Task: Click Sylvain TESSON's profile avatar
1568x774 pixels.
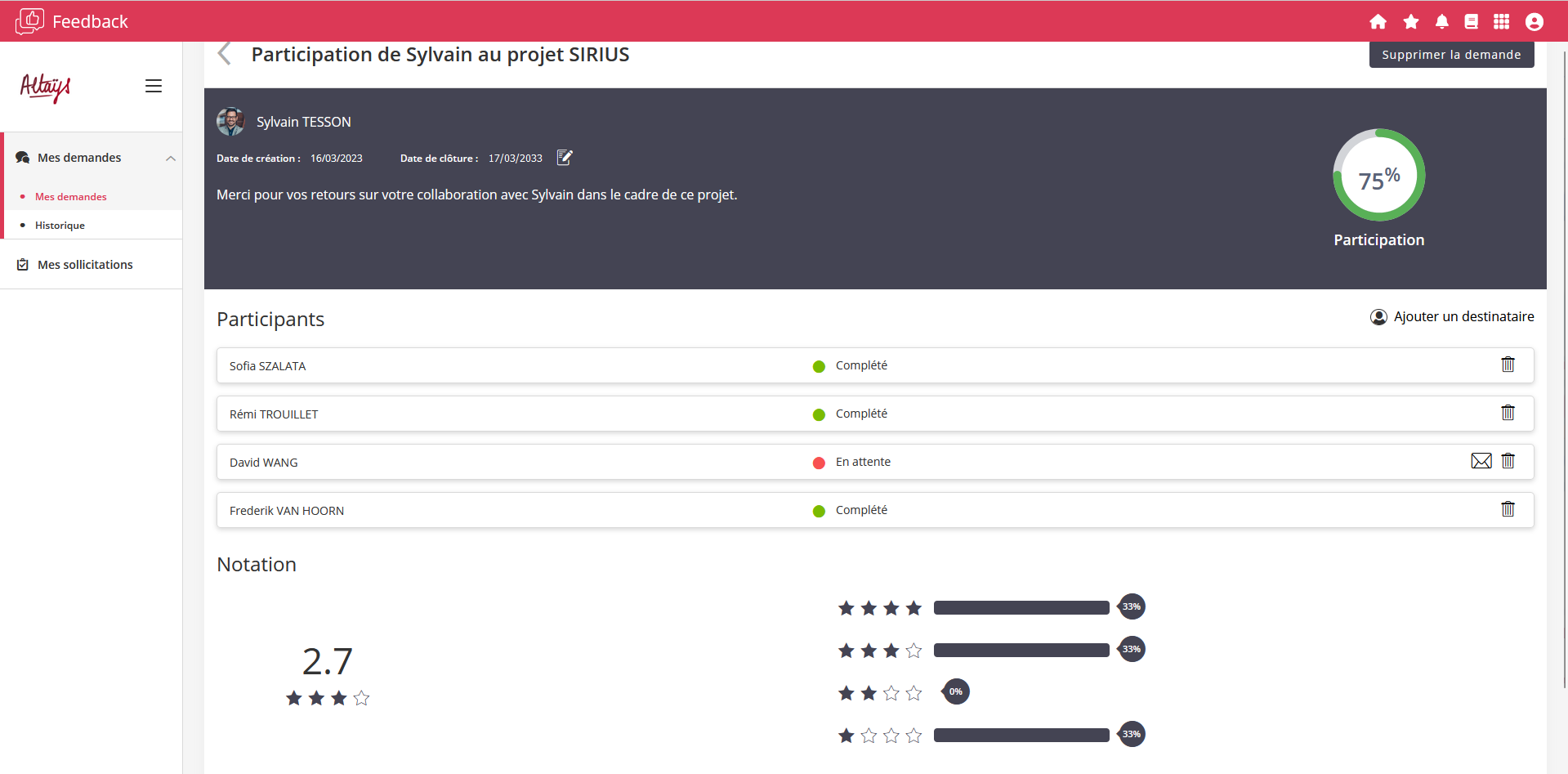Action: 230,122
